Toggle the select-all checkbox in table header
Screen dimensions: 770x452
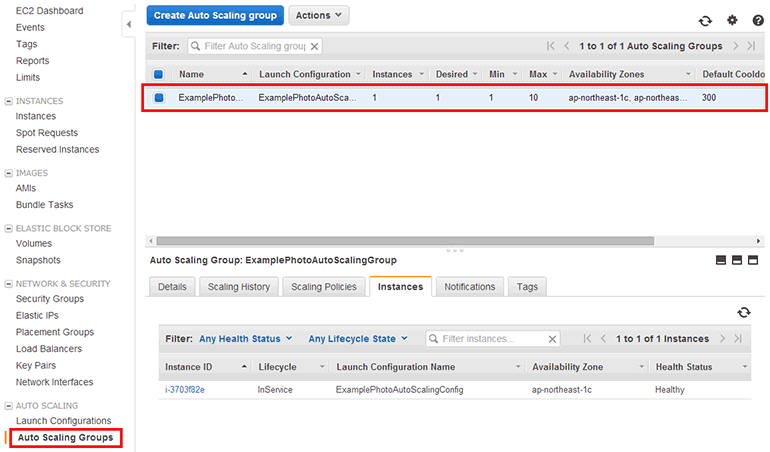158,74
